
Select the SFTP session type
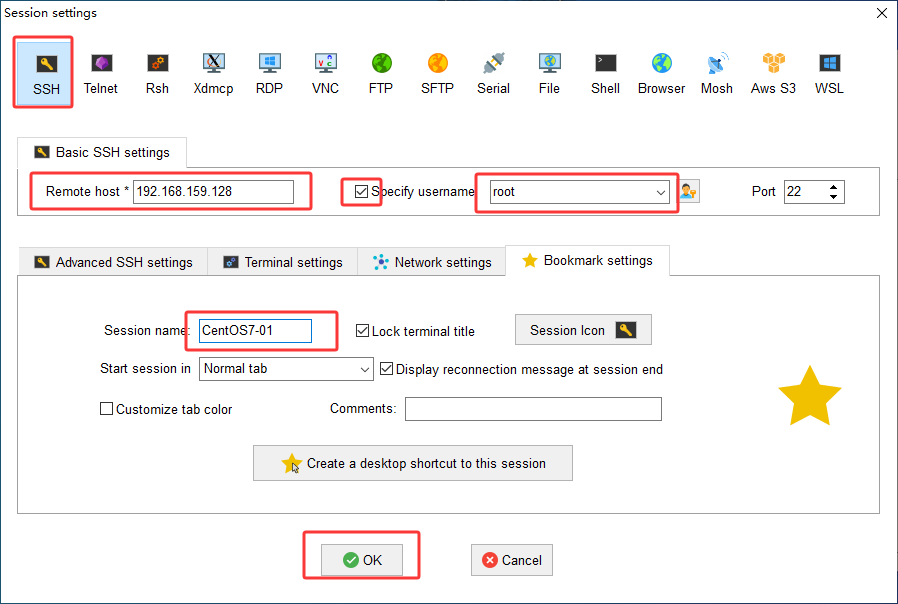(438, 74)
